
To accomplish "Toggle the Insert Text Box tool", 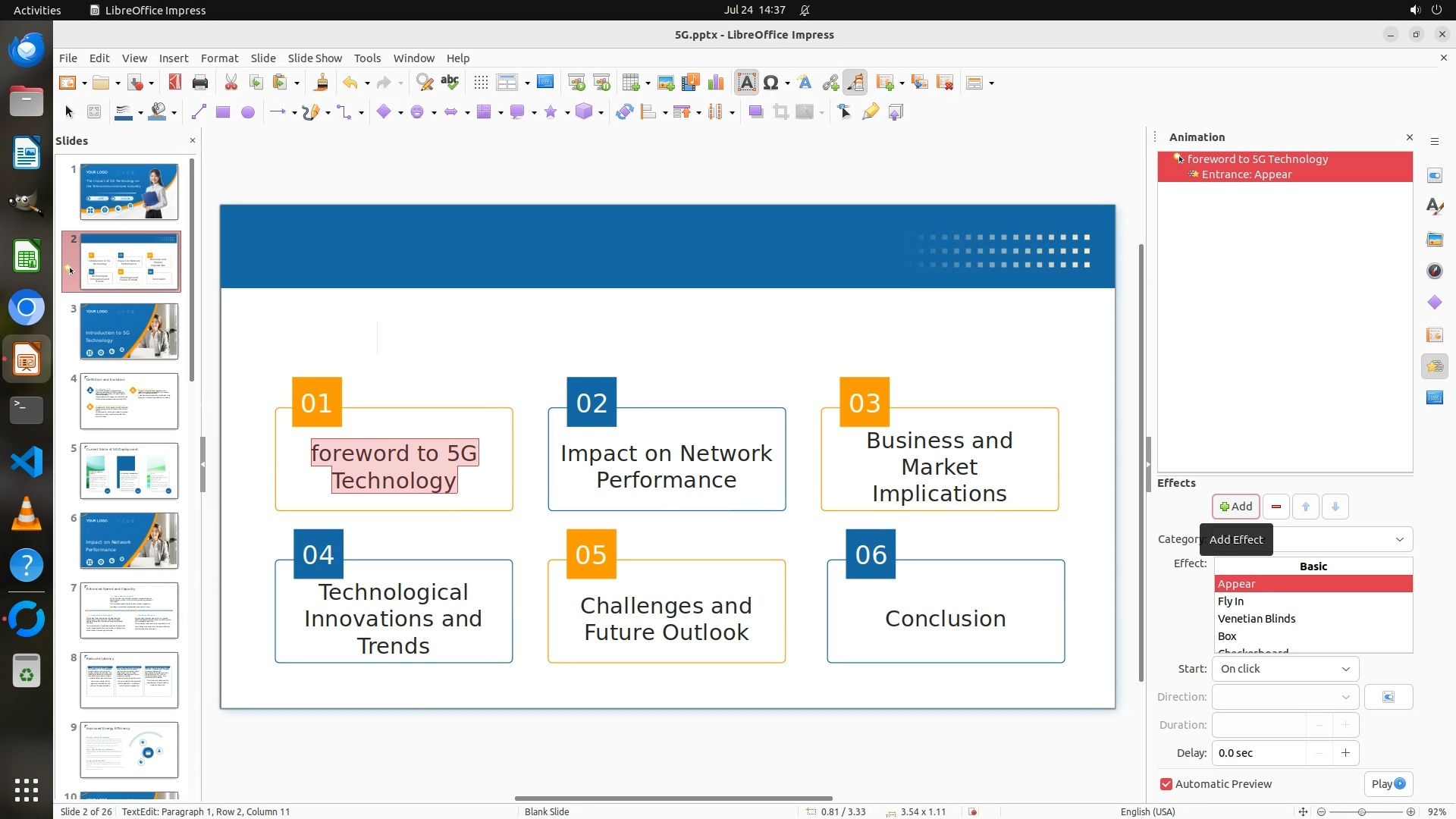I will tap(746, 83).
